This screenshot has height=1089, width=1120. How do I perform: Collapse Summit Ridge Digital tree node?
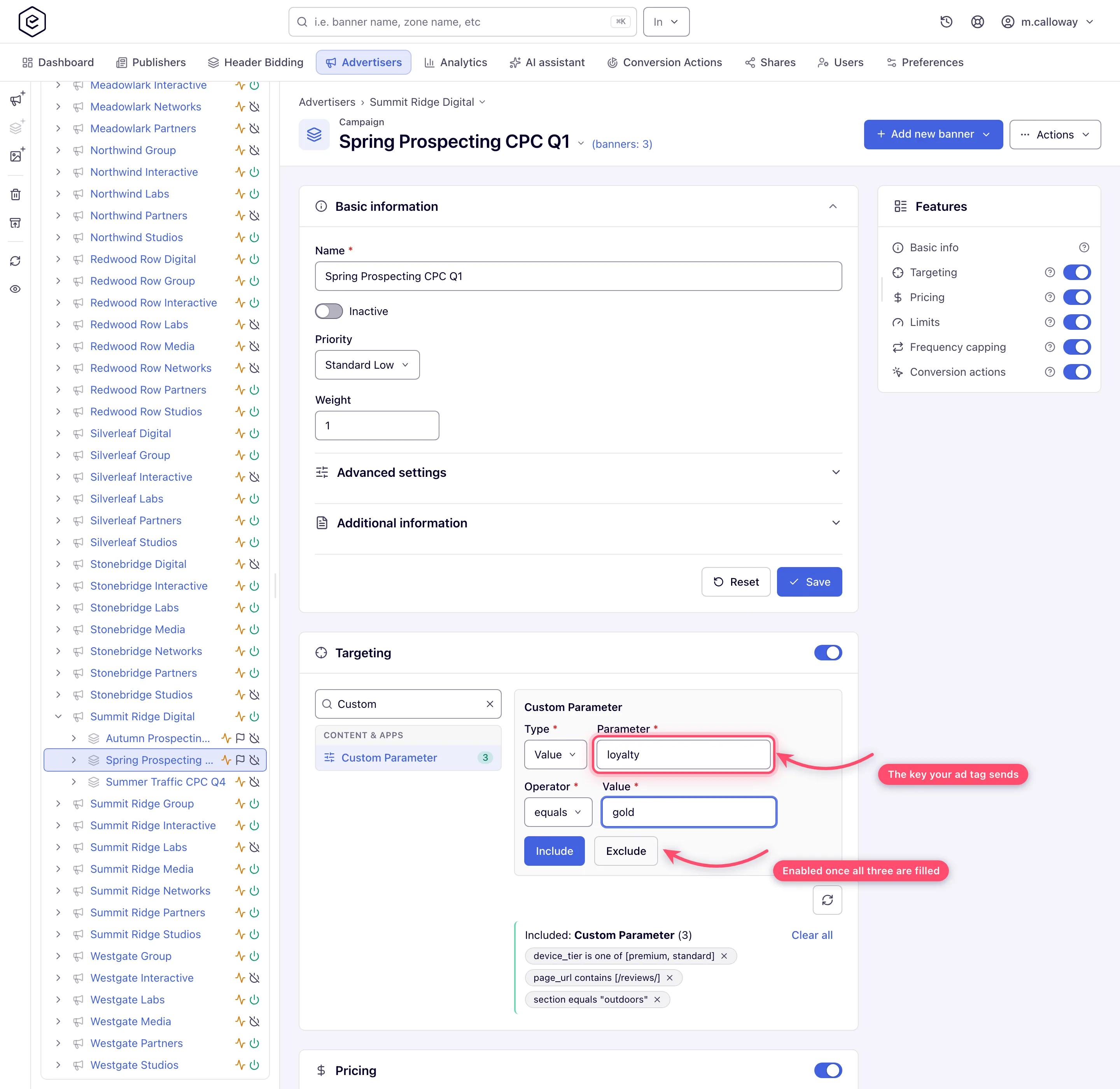click(58, 717)
